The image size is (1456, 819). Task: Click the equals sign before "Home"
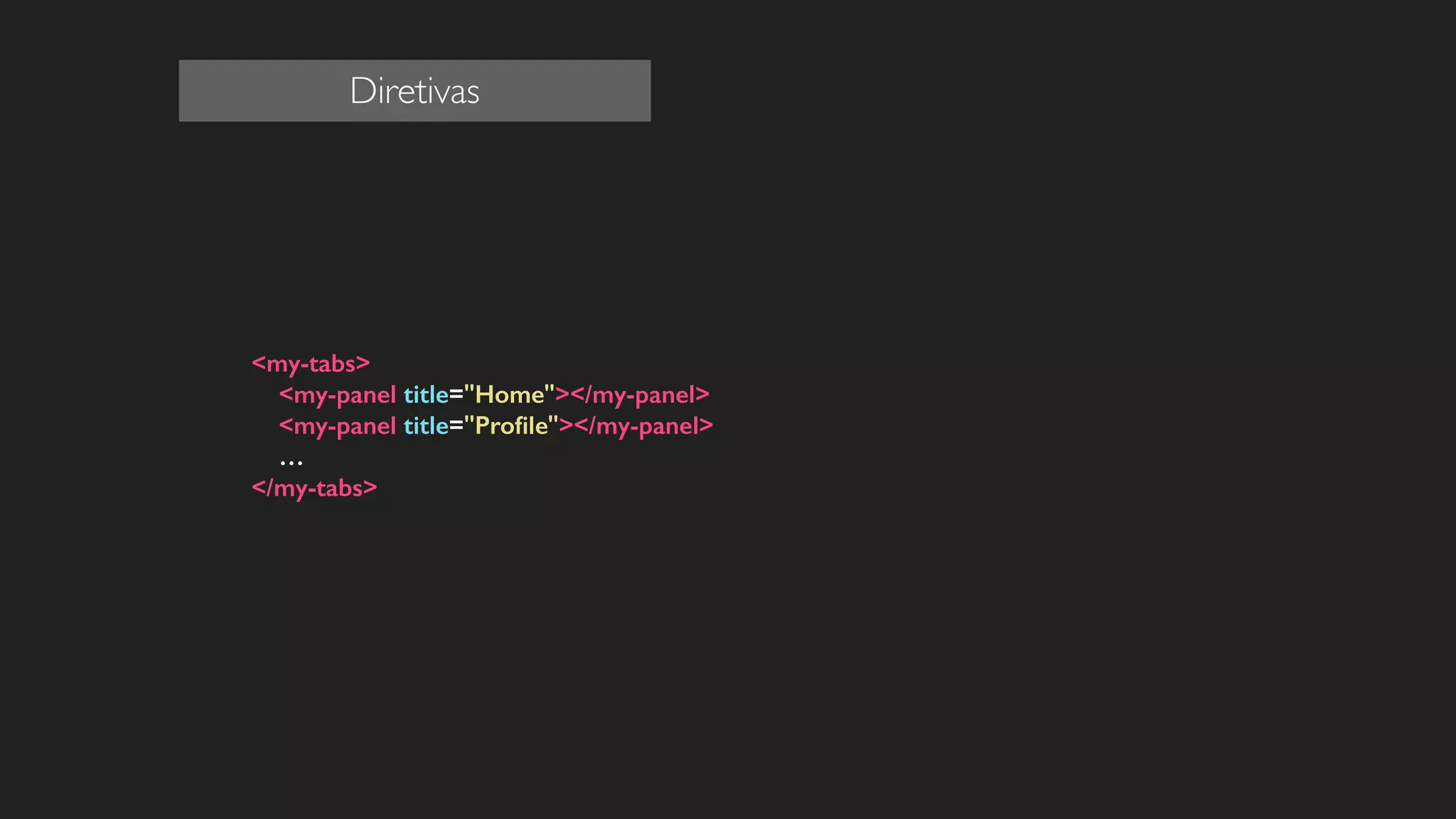click(x=456, y=395)
